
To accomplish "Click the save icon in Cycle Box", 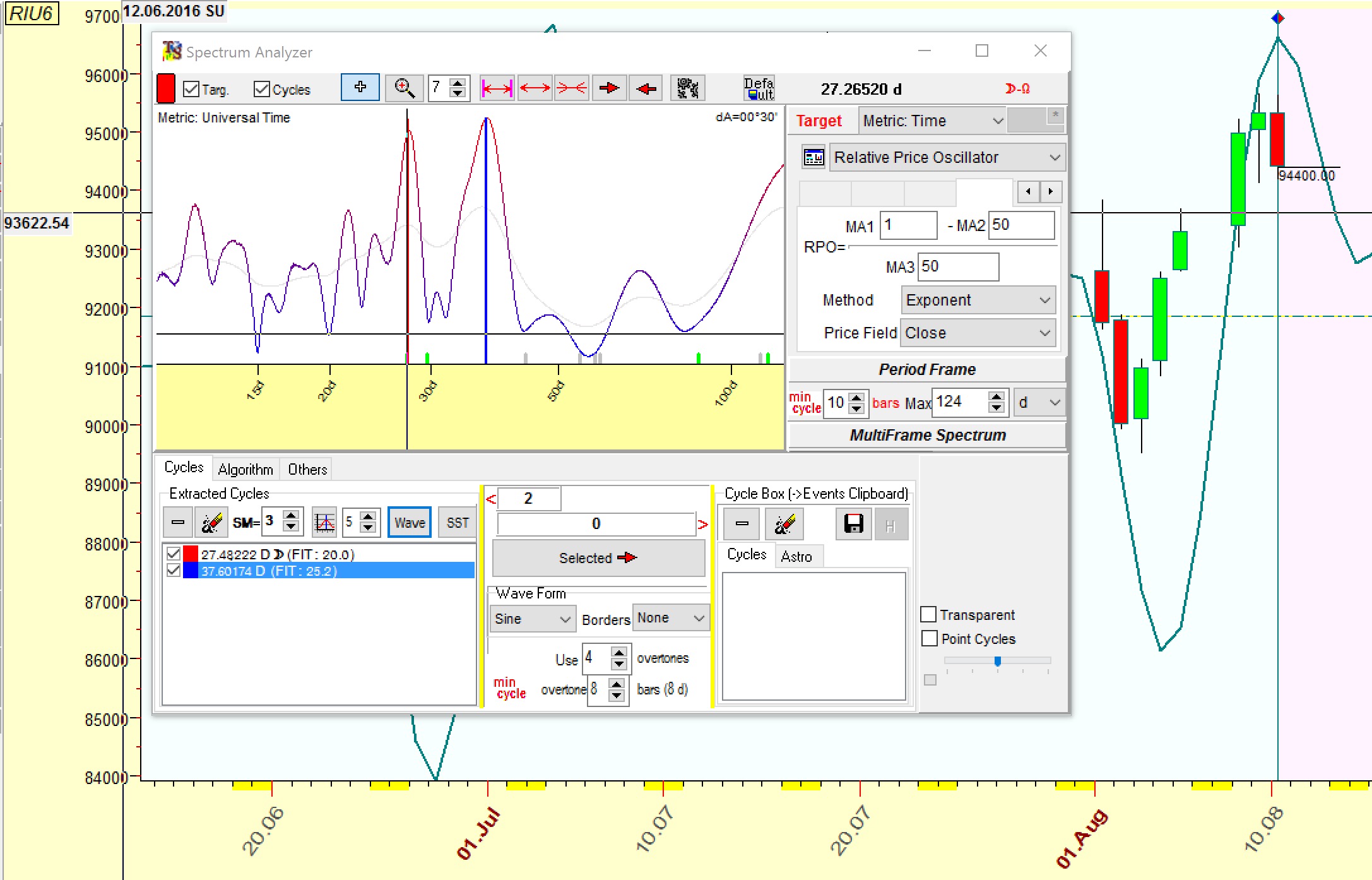I will tap(853, 524).
